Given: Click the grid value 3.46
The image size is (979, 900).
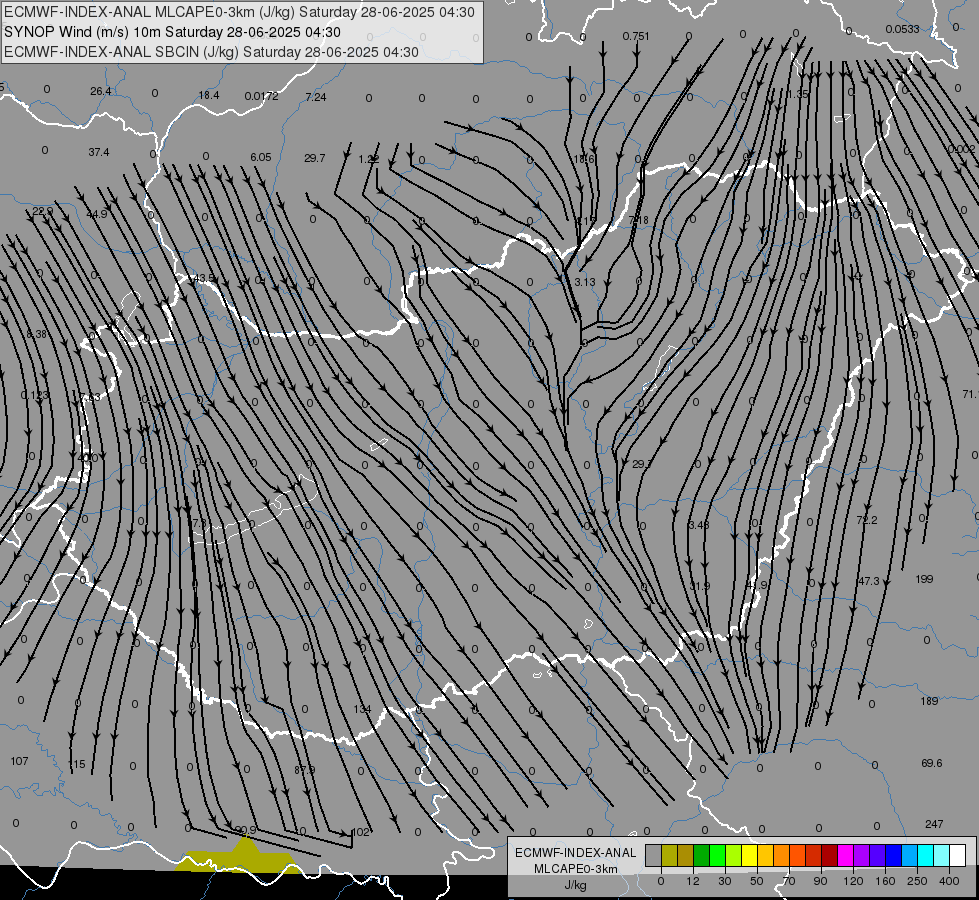Looking at the screenshot, I should [x=699, y=525].
